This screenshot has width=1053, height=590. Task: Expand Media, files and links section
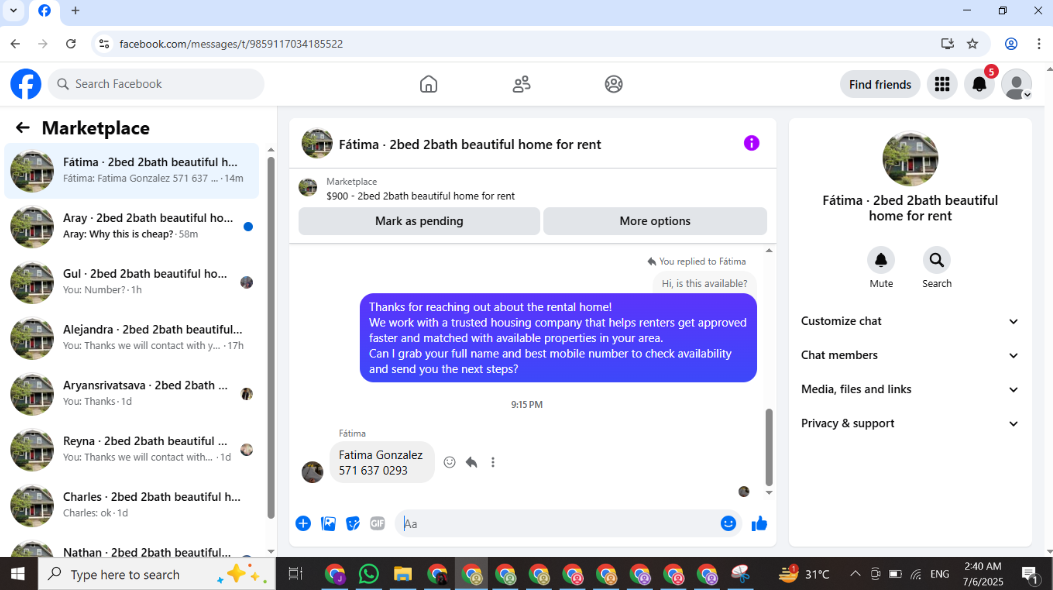click(x=910, y=389)
